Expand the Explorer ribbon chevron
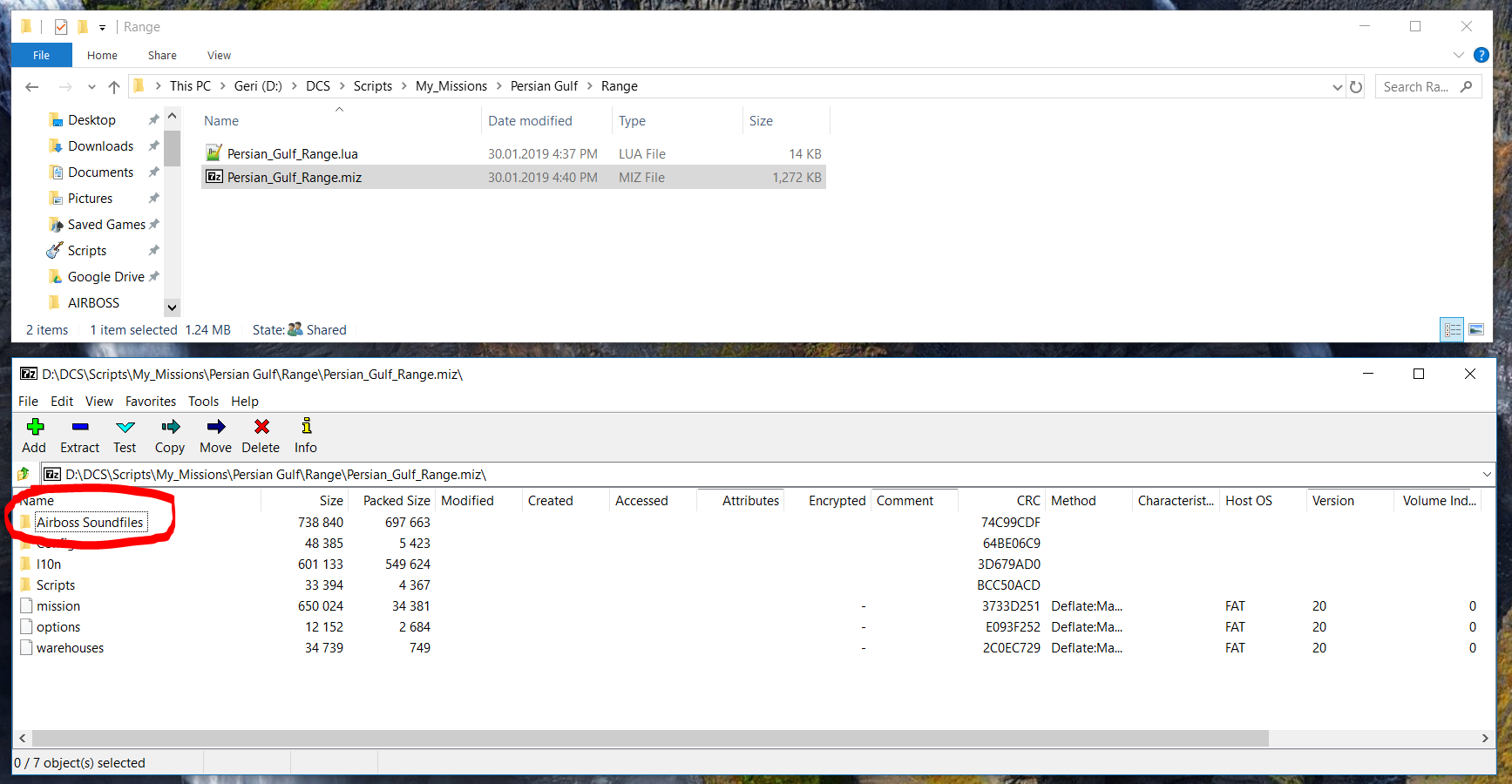This screenshot has height=784, width=1512. tap(1459, 55)
